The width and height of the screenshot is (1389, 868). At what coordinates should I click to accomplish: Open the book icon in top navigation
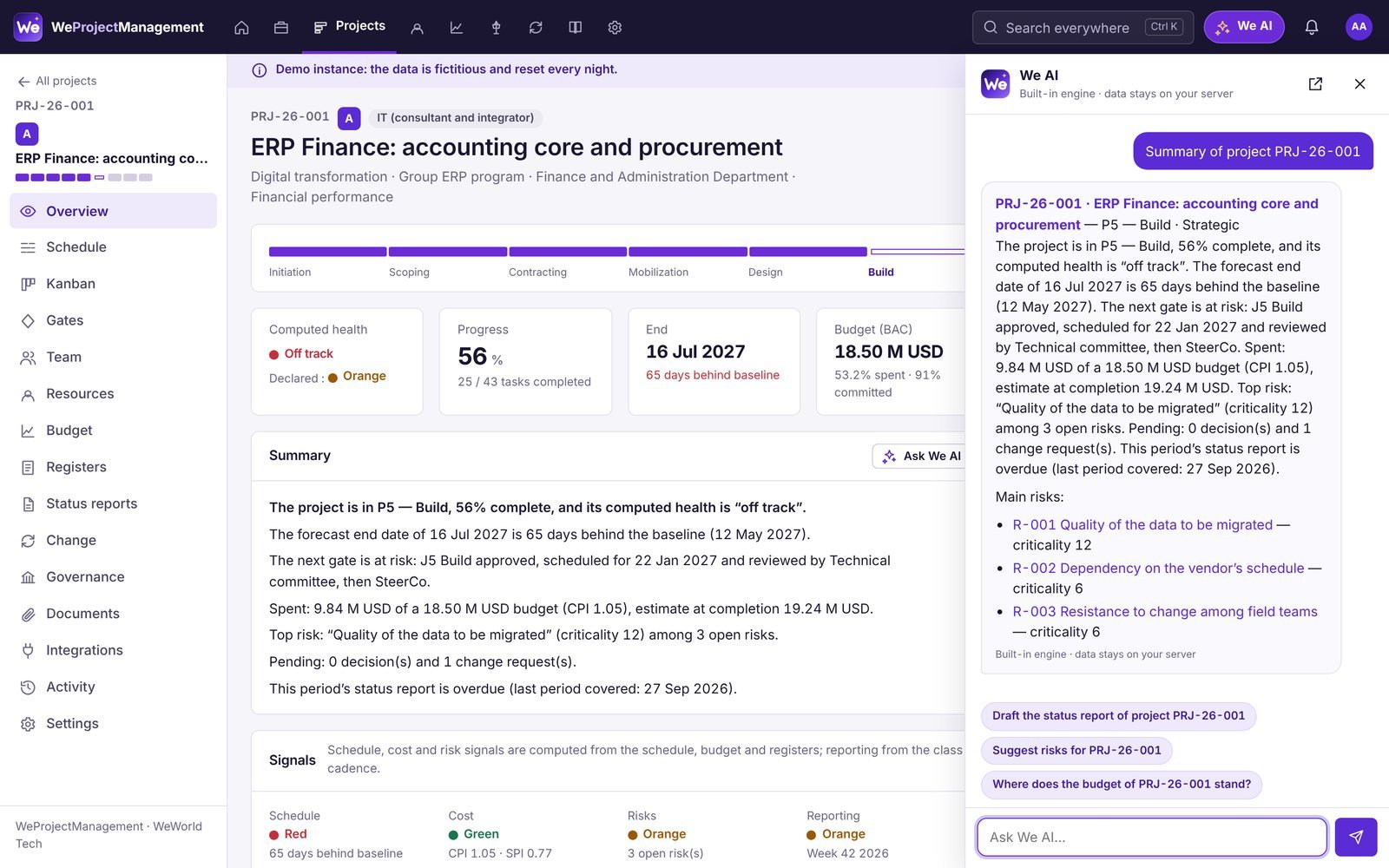[x=575, y=28]
